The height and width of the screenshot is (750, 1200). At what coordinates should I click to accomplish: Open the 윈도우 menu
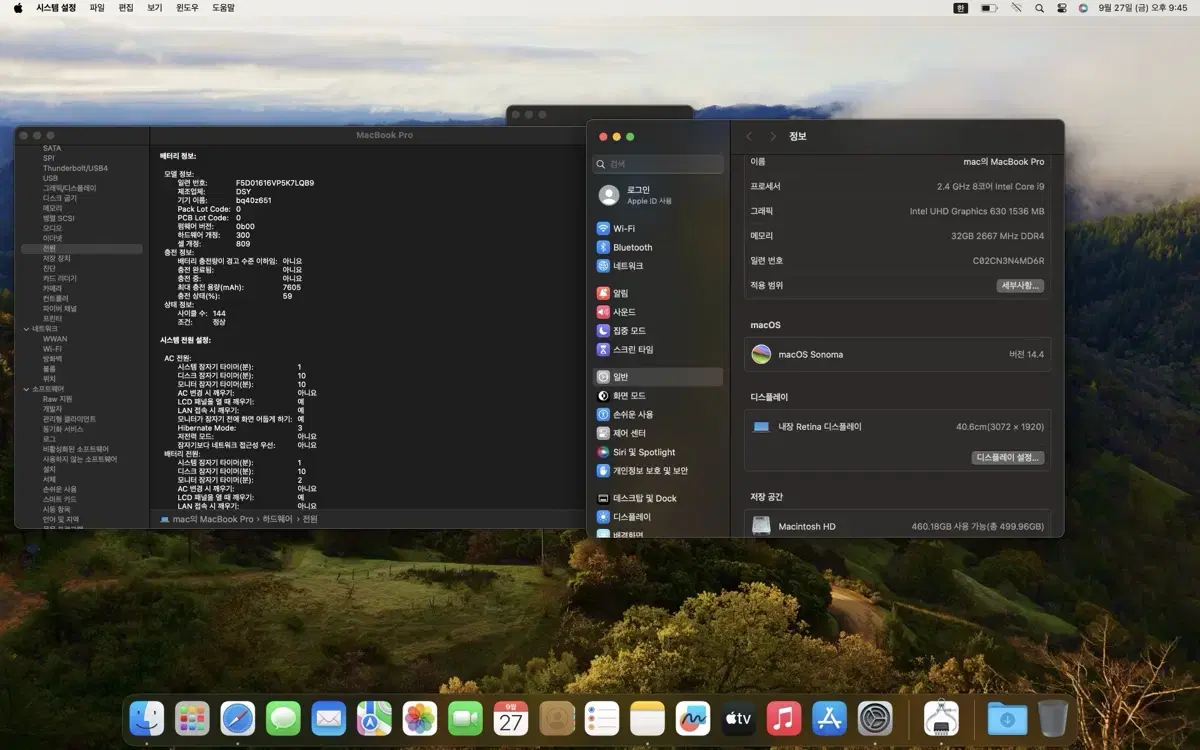click(187, 8)
